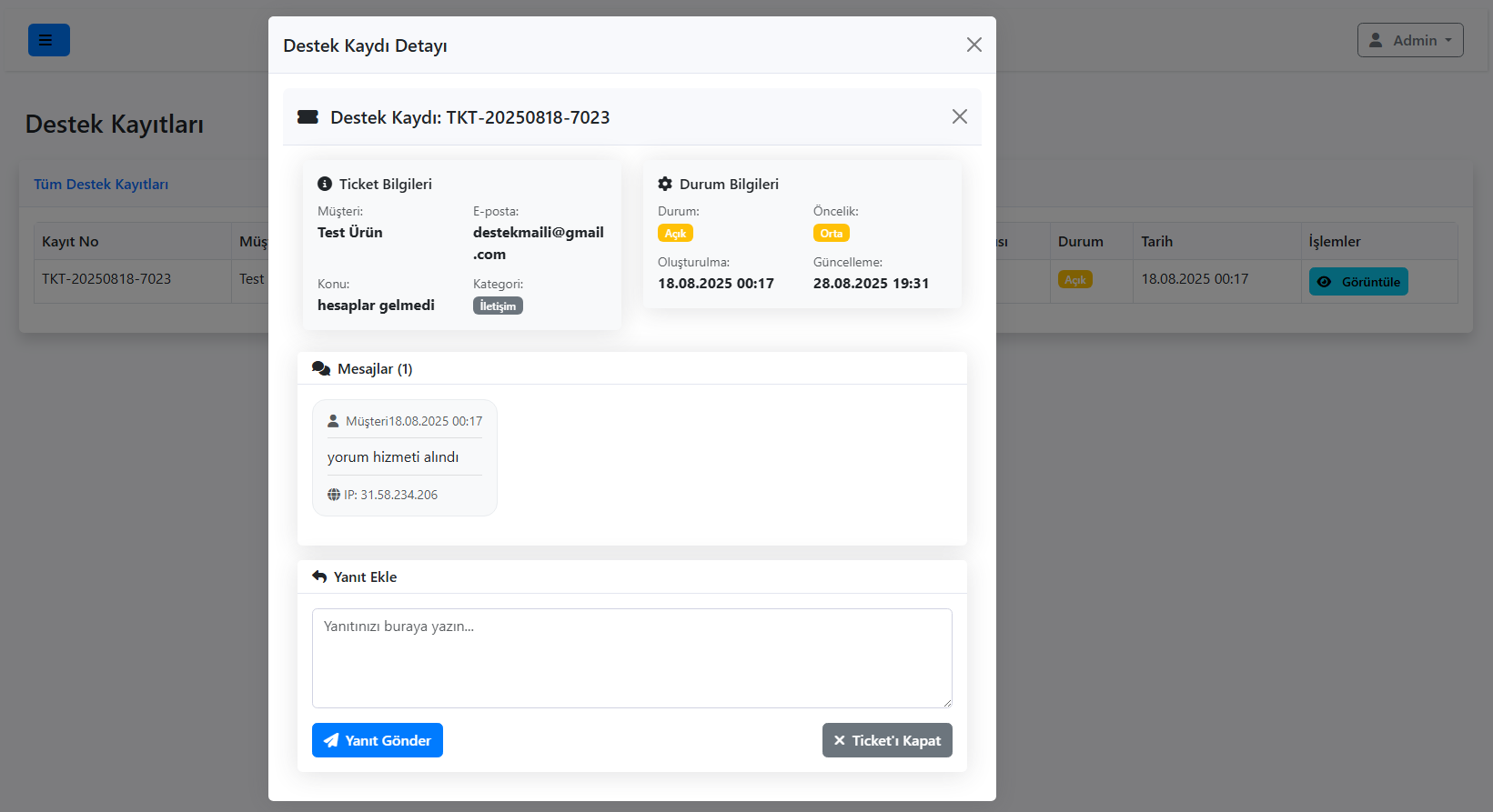
Task: Click the Tarih column header
Action: point(1157,241)
